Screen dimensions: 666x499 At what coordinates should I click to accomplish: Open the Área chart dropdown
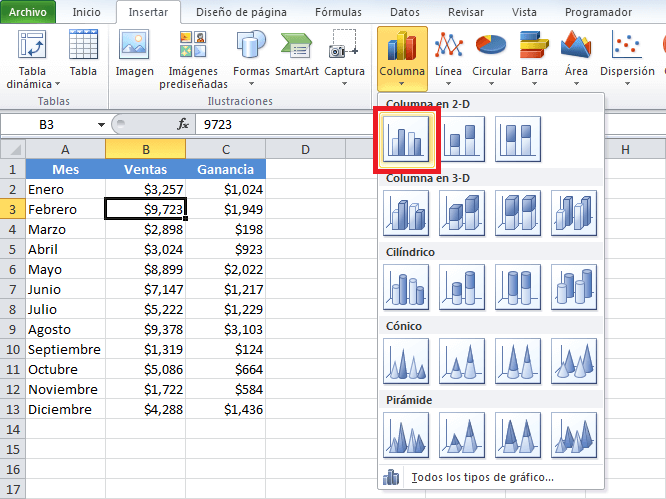click(576, 57)
